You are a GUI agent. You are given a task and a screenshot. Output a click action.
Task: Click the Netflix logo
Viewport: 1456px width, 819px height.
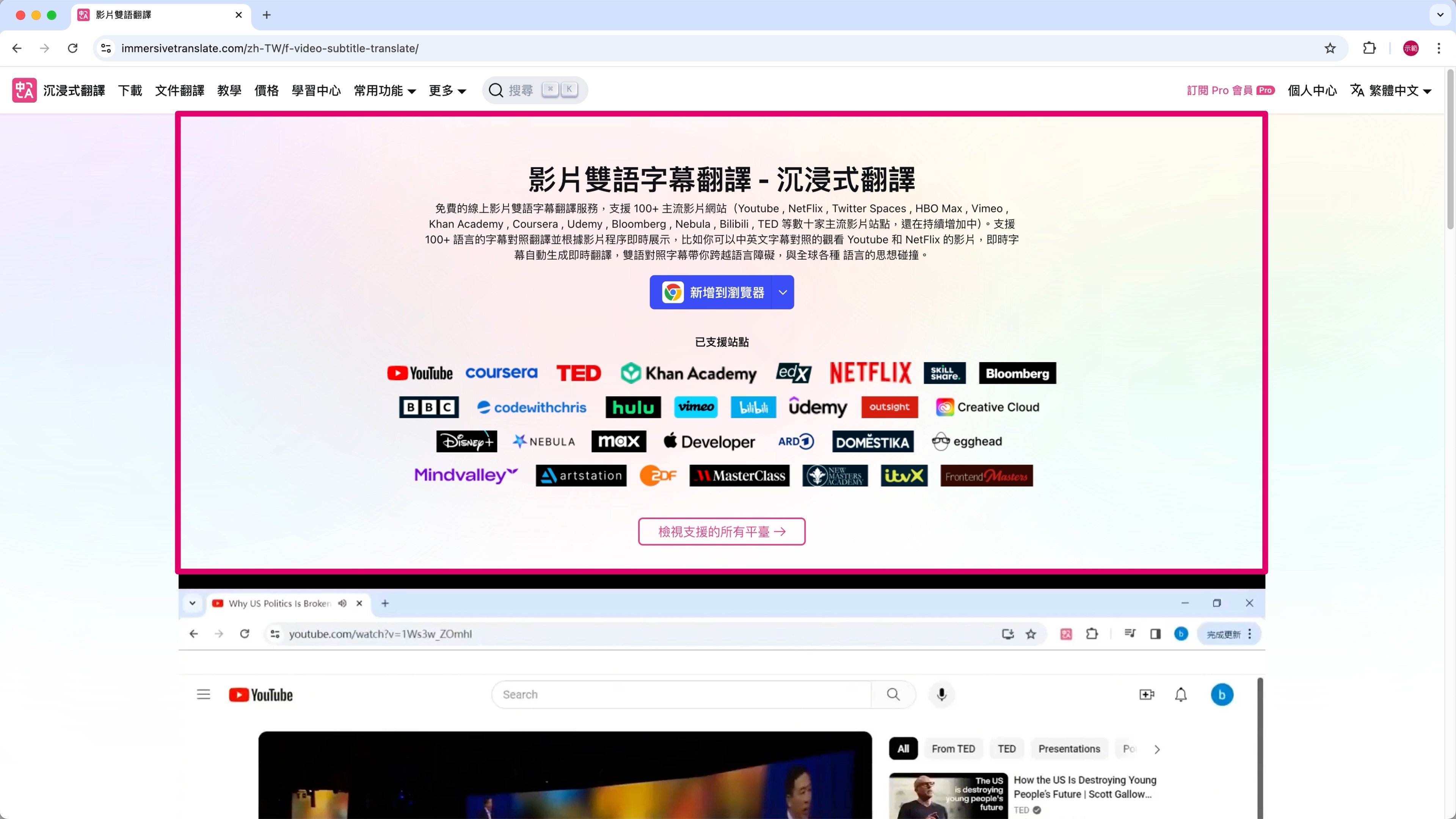(x=871, y=373)
